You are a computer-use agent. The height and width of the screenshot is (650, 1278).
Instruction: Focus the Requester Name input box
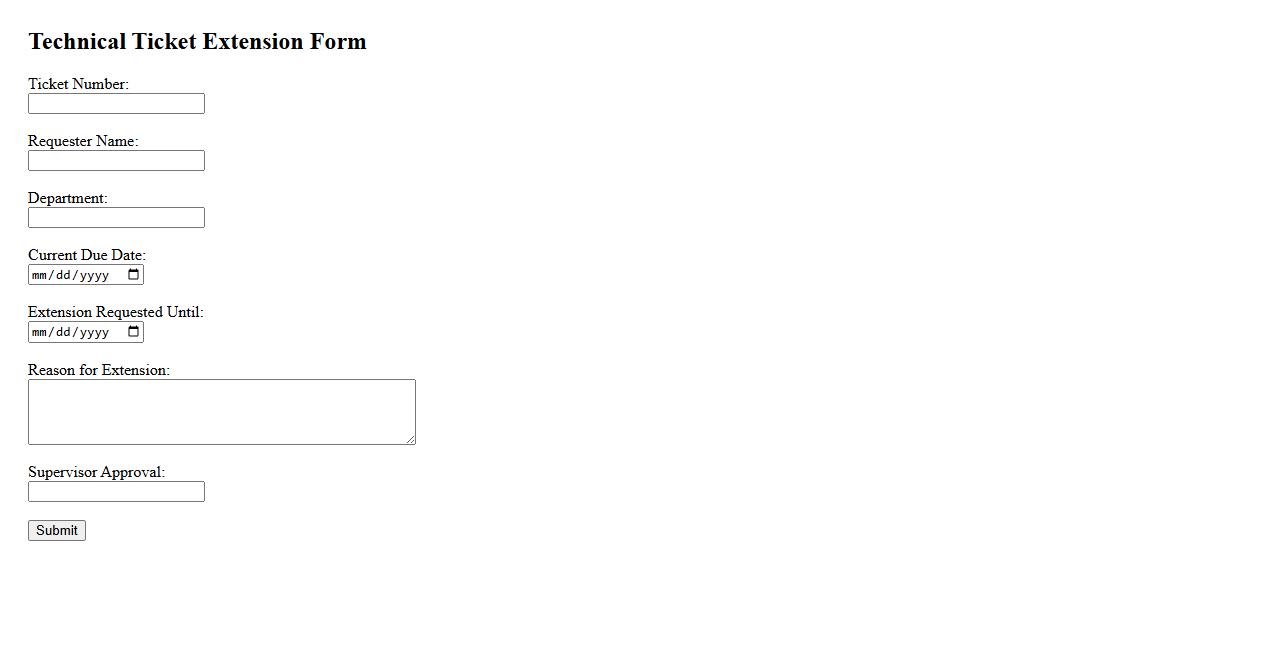tap(116, 161)
